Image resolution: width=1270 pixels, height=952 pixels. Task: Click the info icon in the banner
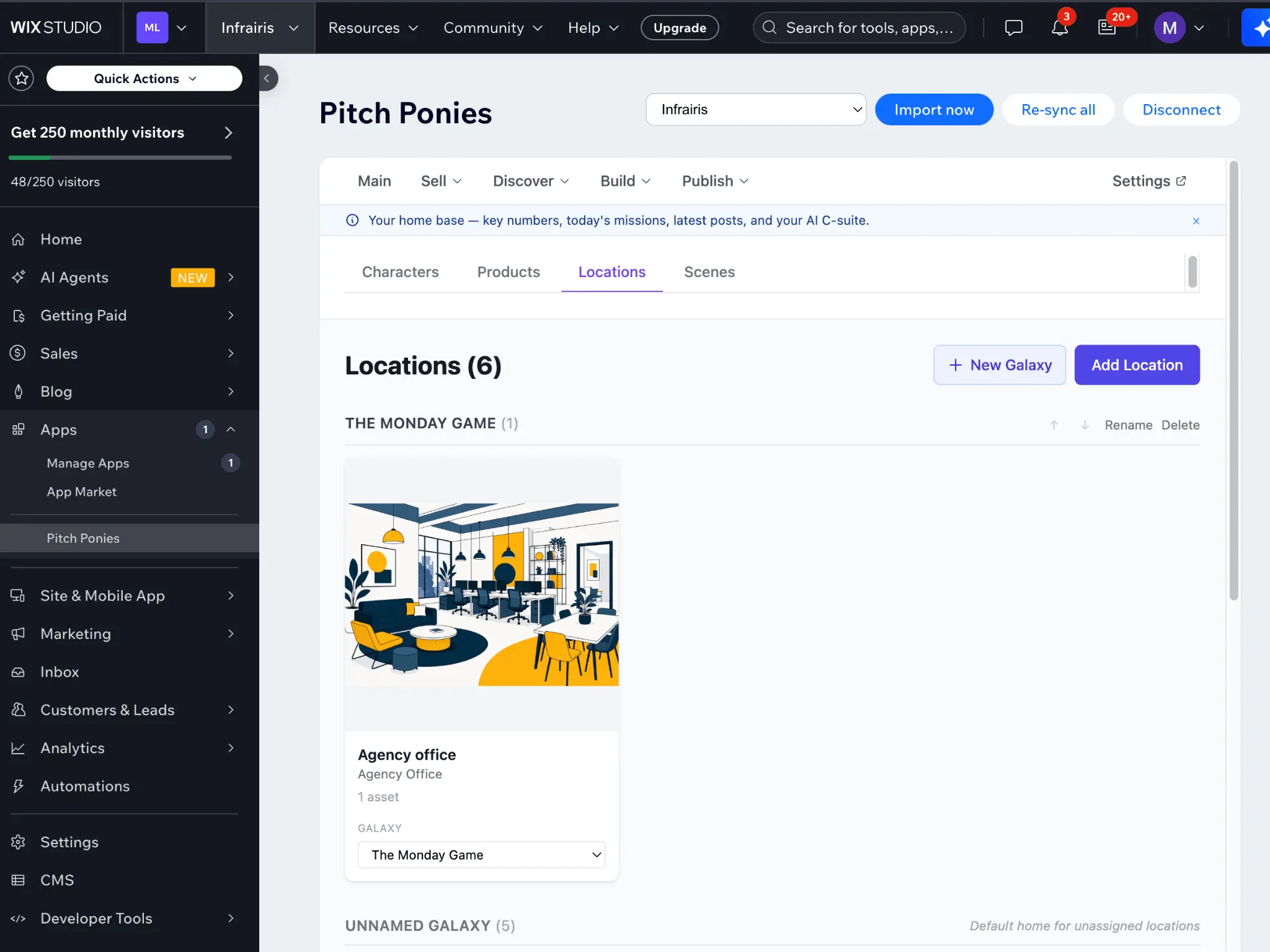[x=352, y=220]
